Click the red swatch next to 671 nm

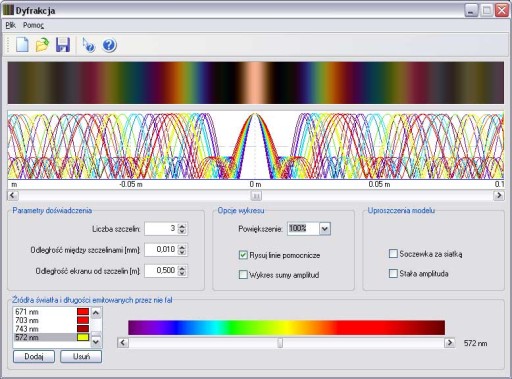click(83, 312)
